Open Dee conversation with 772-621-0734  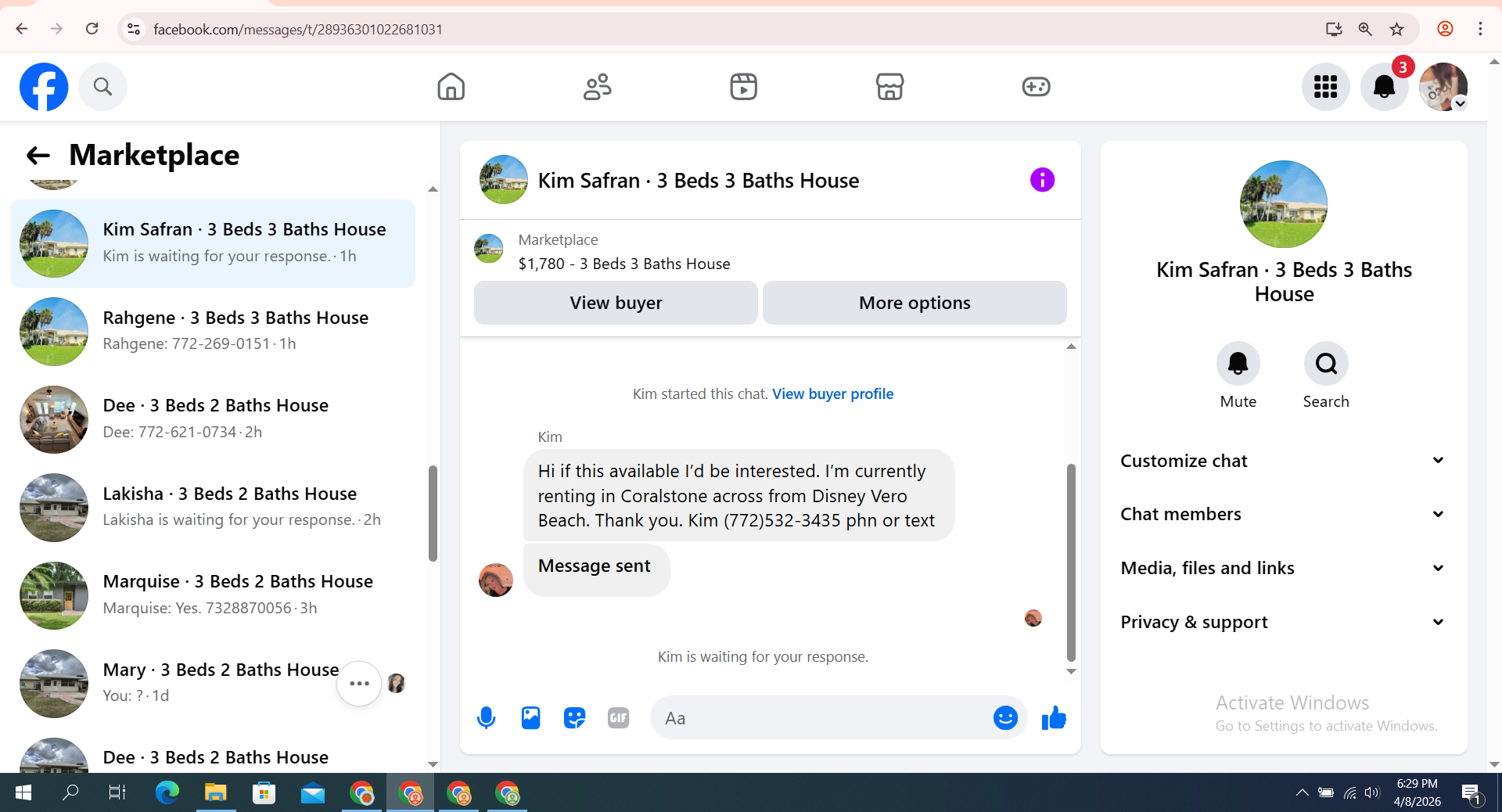click(213, 419)
